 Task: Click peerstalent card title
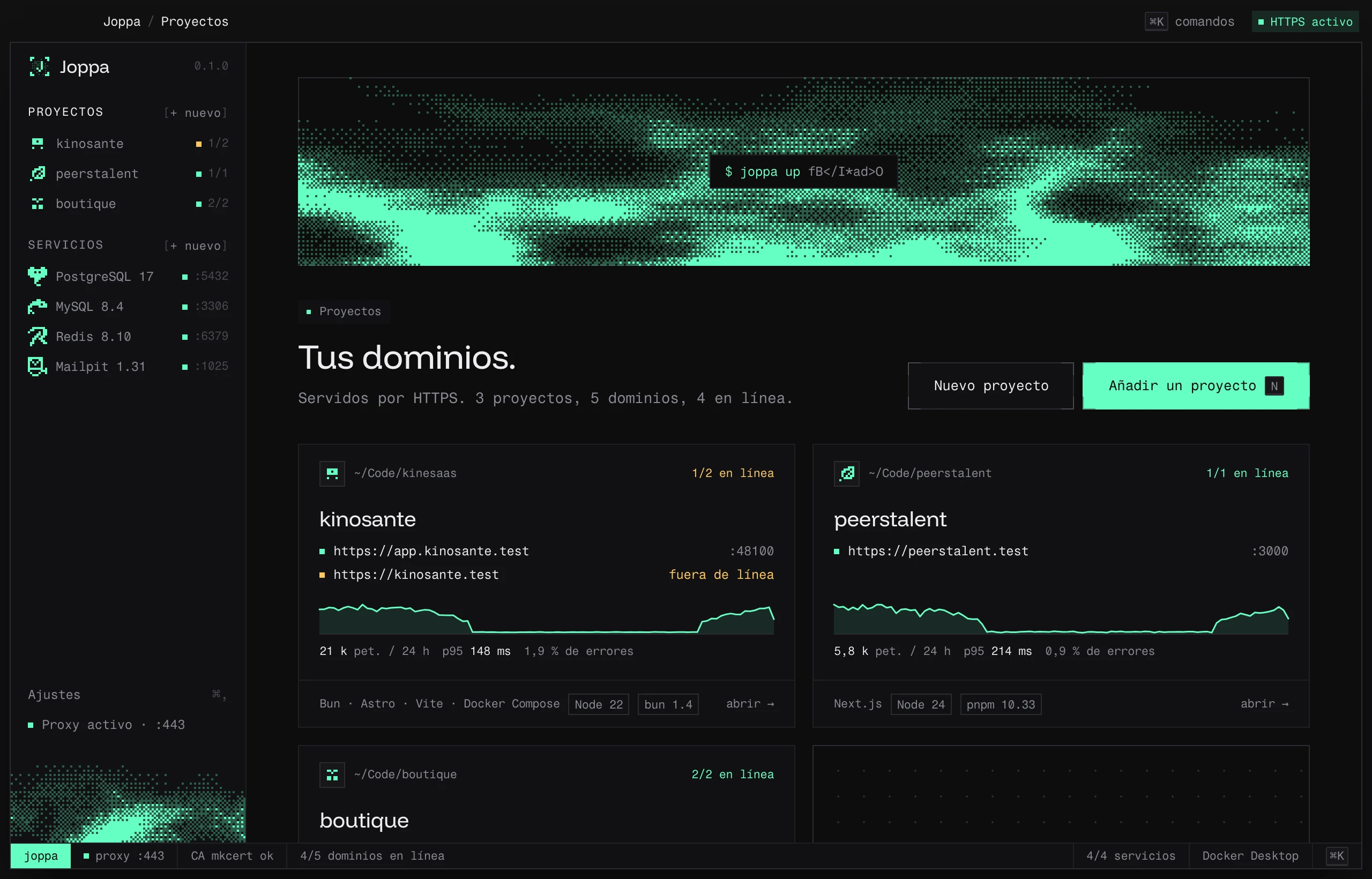(890, 519)
